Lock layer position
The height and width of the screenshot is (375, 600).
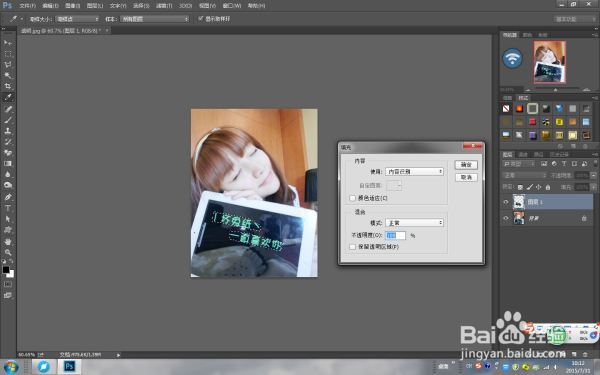[538, 187]
